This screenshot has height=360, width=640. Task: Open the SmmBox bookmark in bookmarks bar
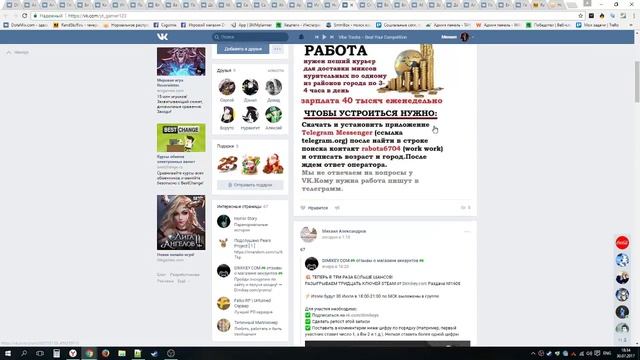tap(348, 25)
